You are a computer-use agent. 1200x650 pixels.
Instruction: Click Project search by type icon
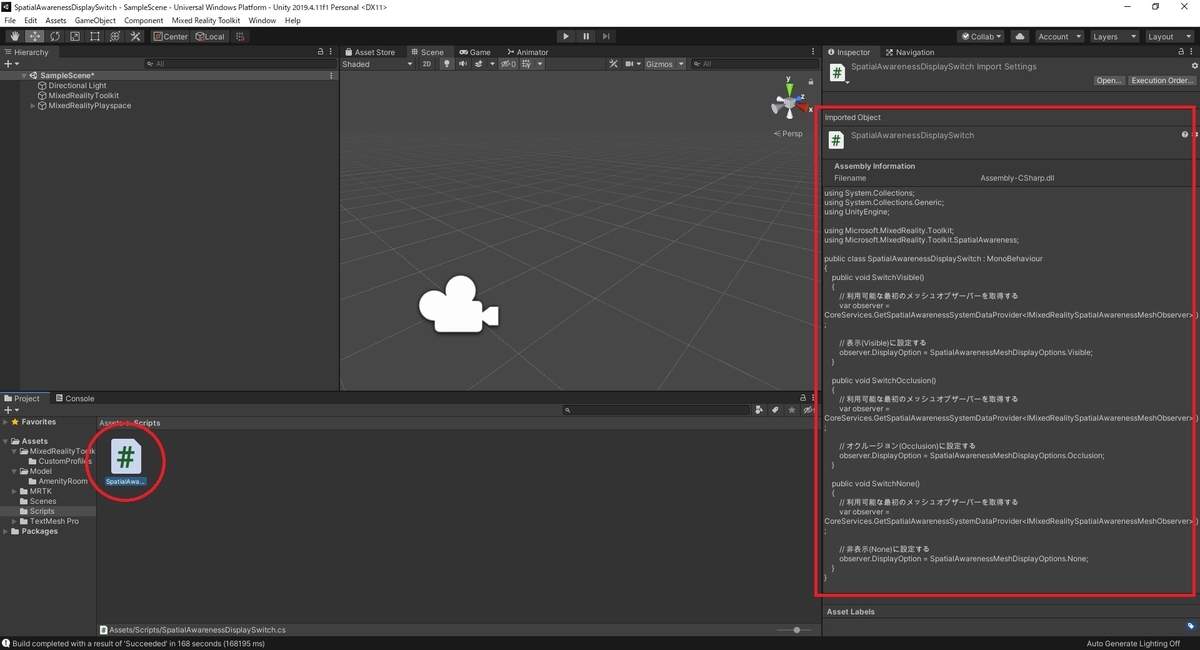click(760, 410)
